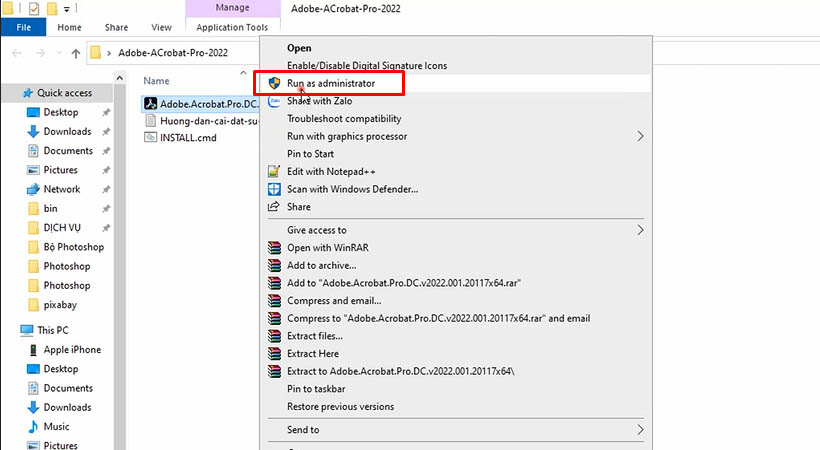Open the recent locations dropdown arrow
Screen dimensions: 820x450
pos(59,53)
